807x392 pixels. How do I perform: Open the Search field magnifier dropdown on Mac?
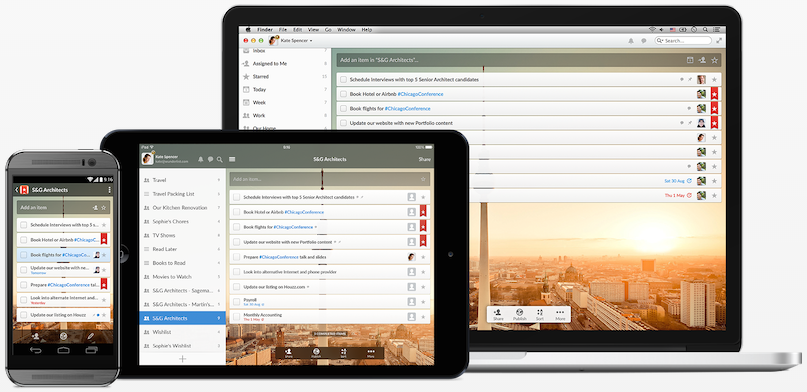click(660, 41)
